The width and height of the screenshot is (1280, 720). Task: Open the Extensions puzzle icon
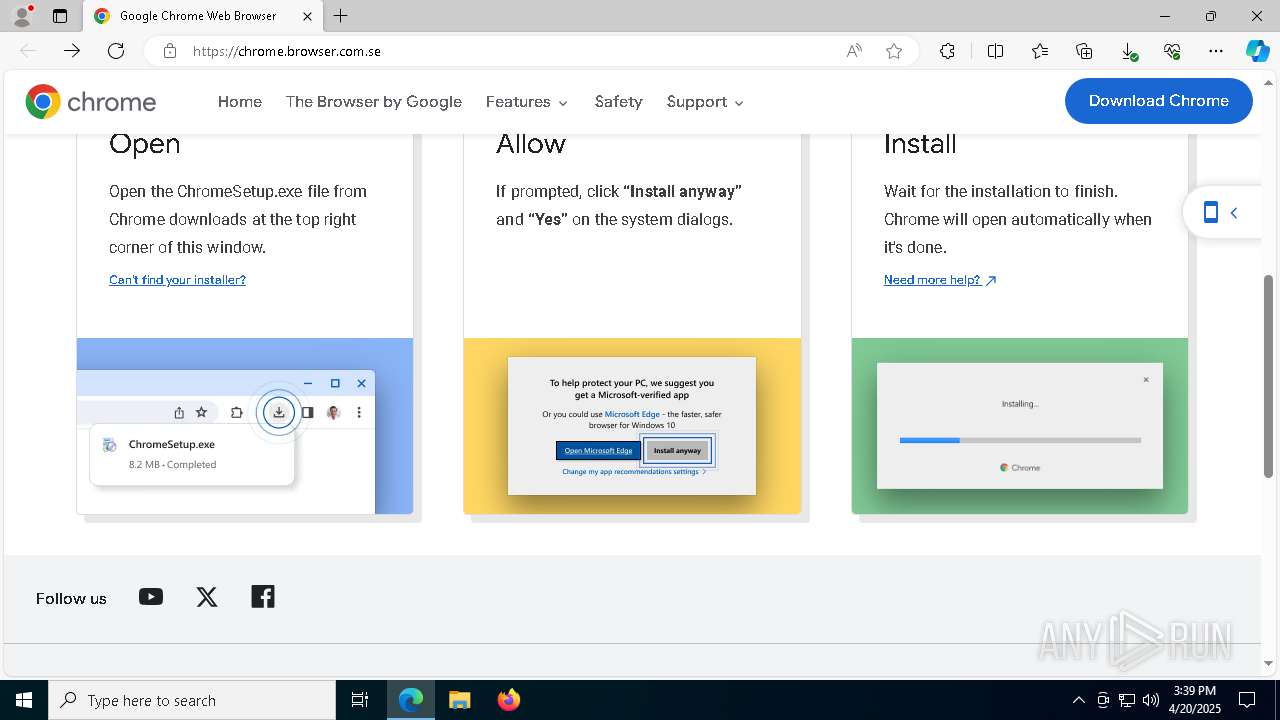pyautogui.click(x=947, y=51)
